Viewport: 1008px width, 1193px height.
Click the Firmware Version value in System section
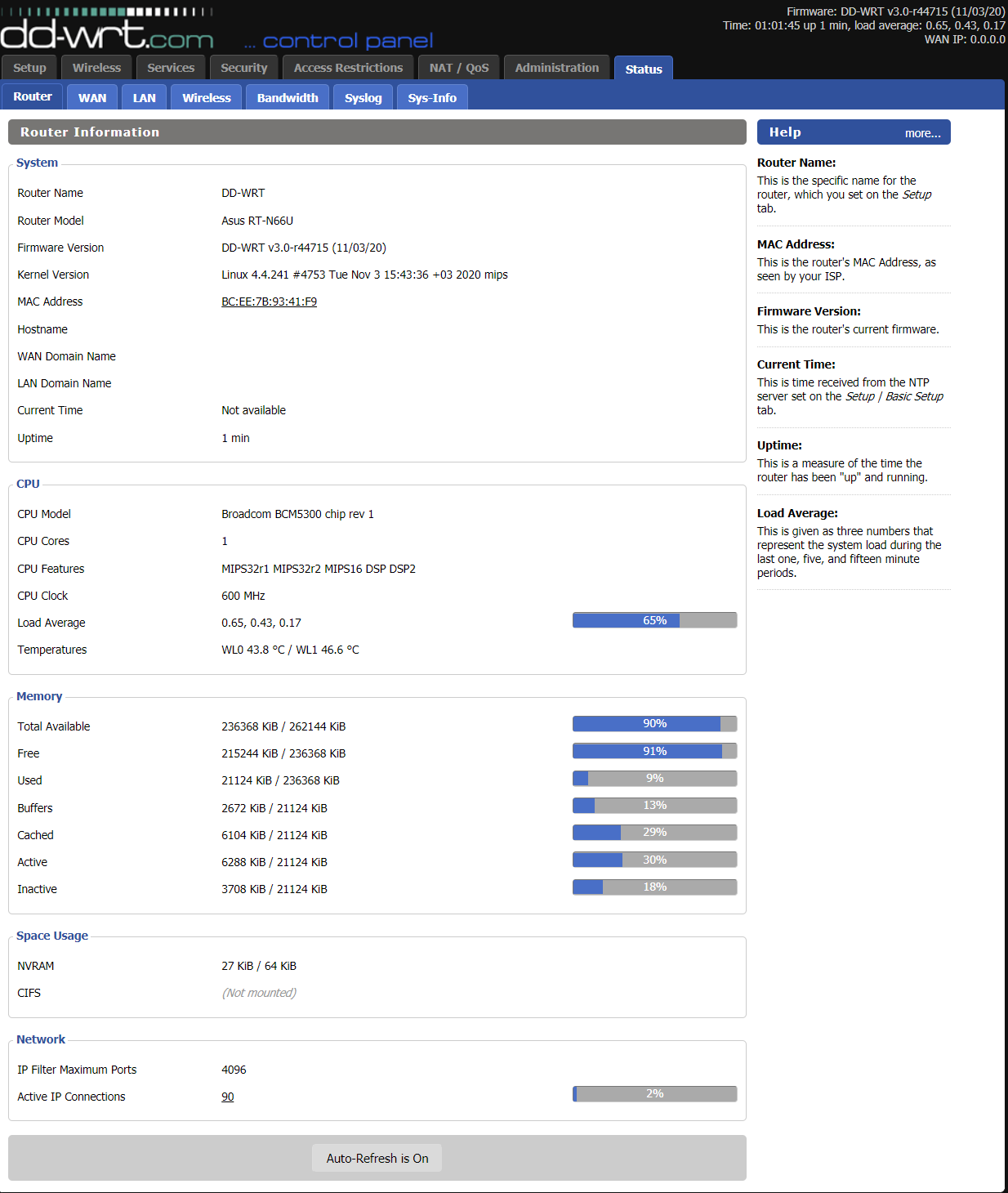coord(304,248)
